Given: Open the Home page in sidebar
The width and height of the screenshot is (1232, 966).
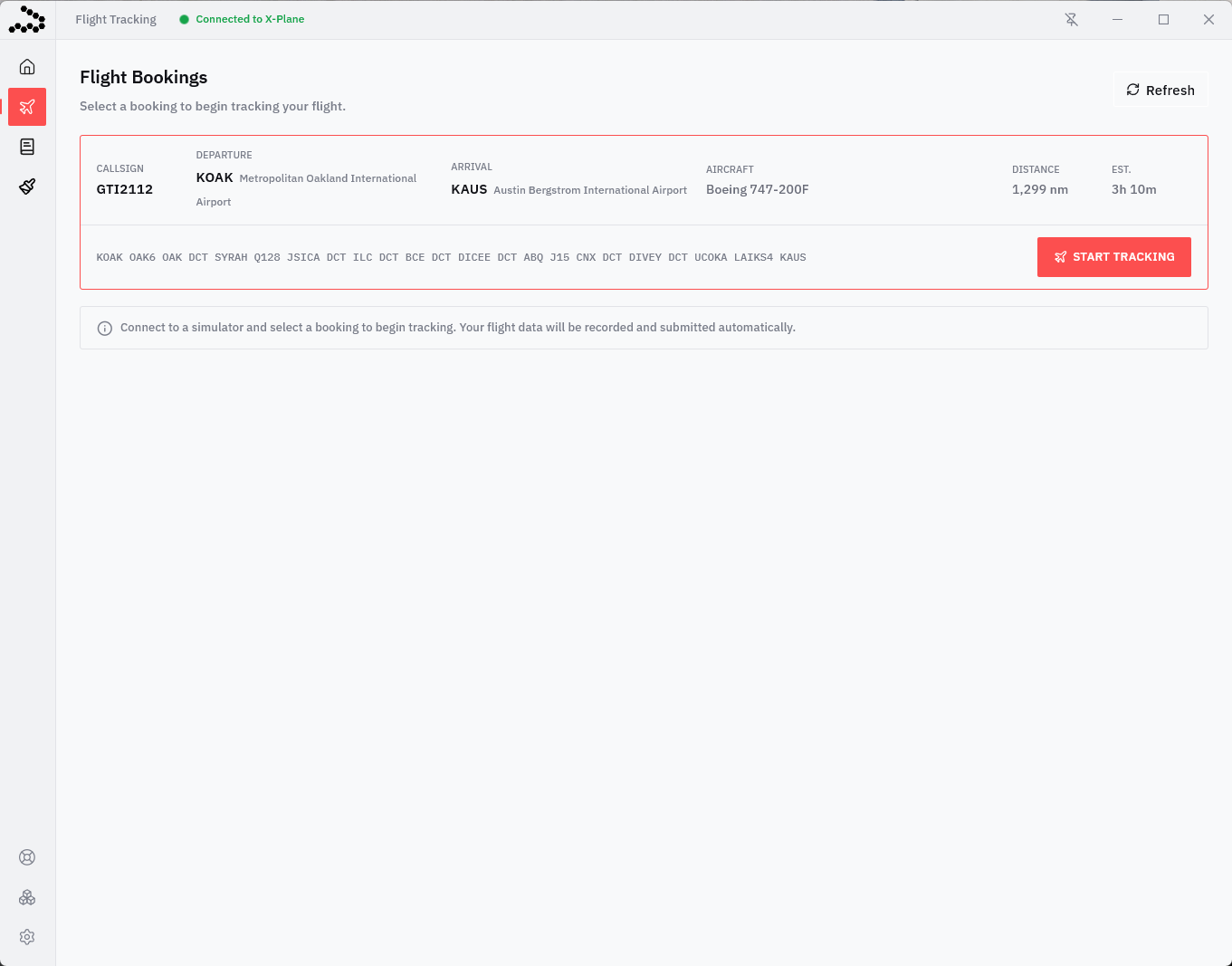Looking at the screenshot, I should (x=27, y=67).
